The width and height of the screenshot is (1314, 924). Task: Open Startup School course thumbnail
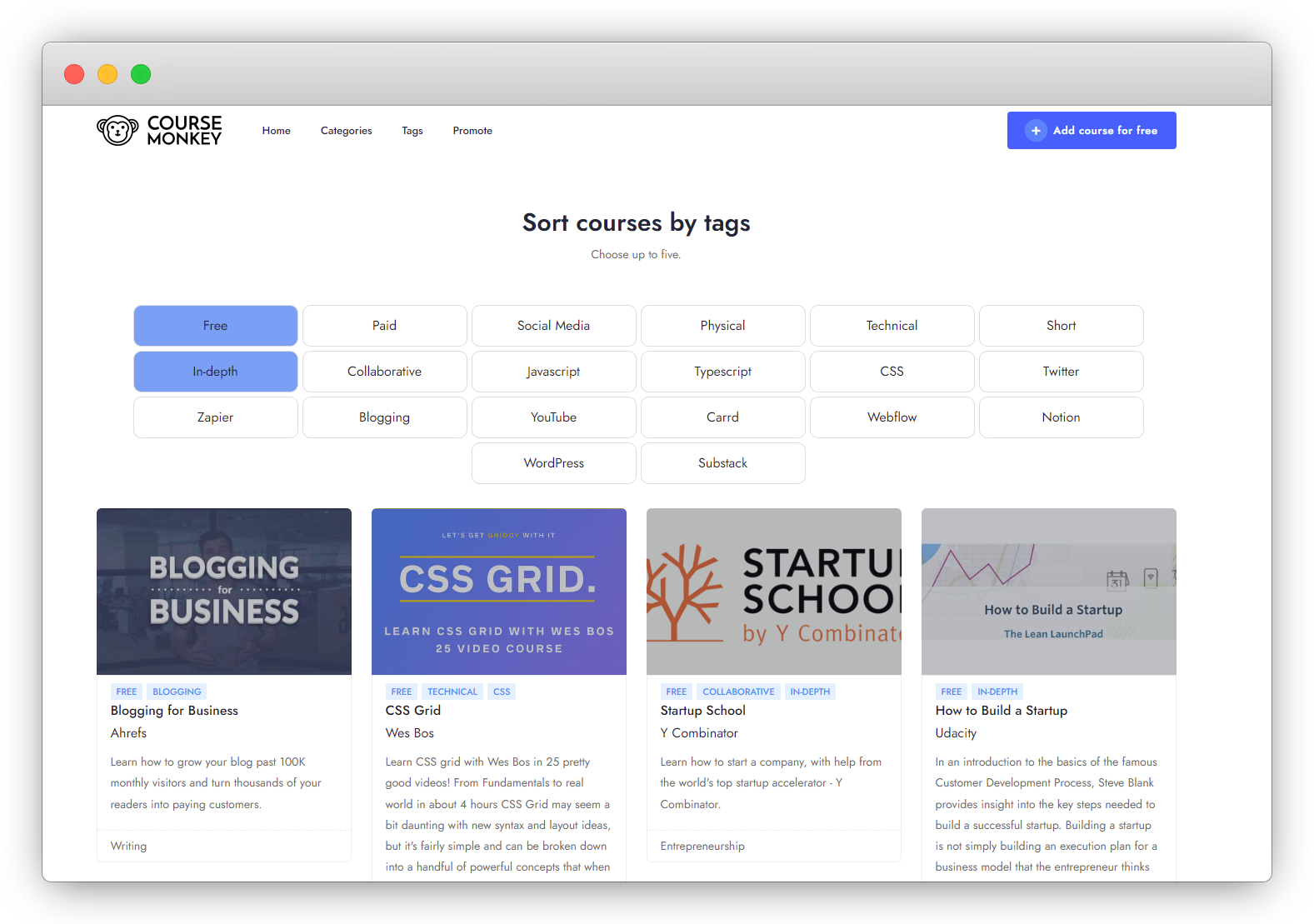coord(774,592)
